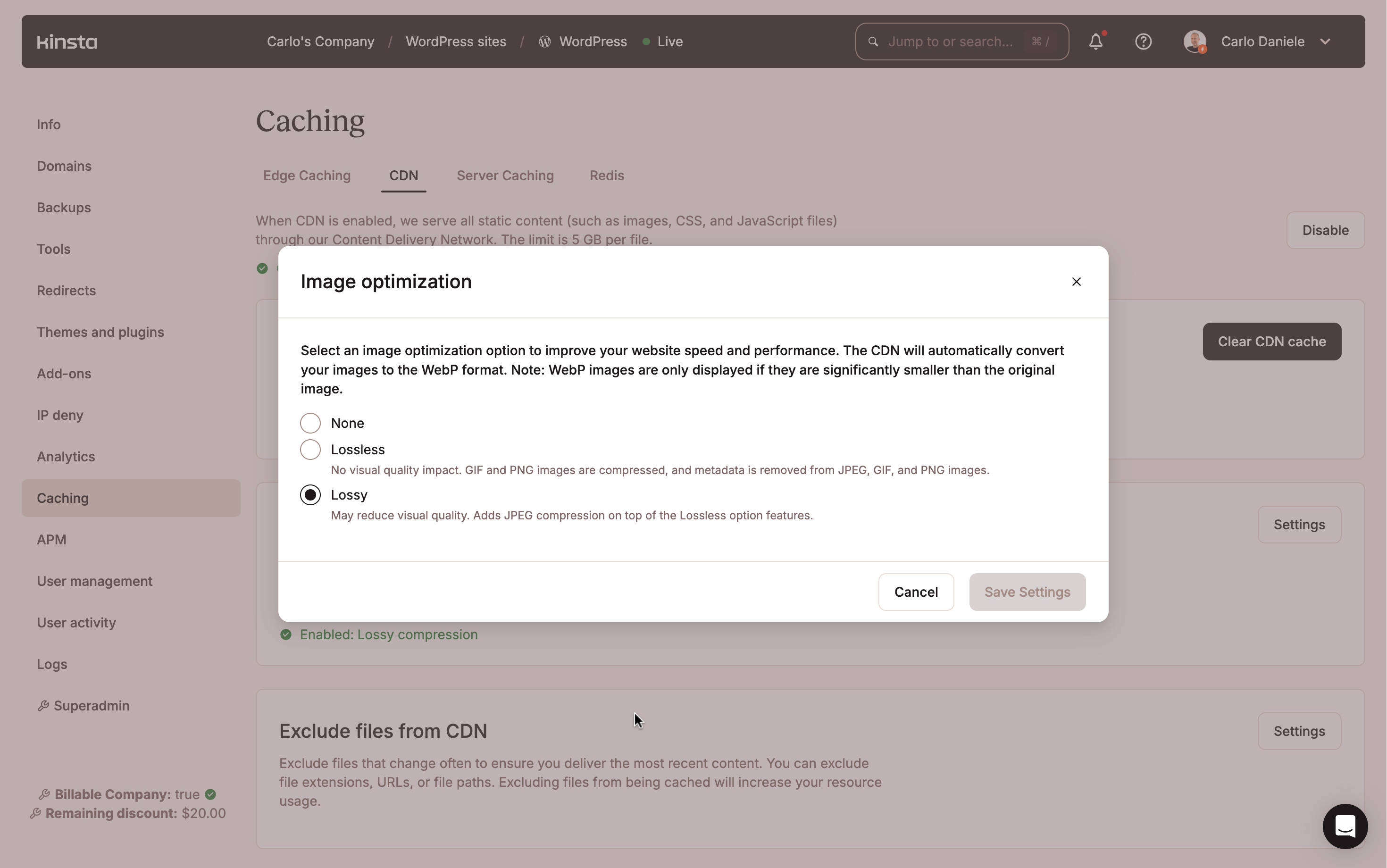Click the Kinsta logo

coord(67,42)
